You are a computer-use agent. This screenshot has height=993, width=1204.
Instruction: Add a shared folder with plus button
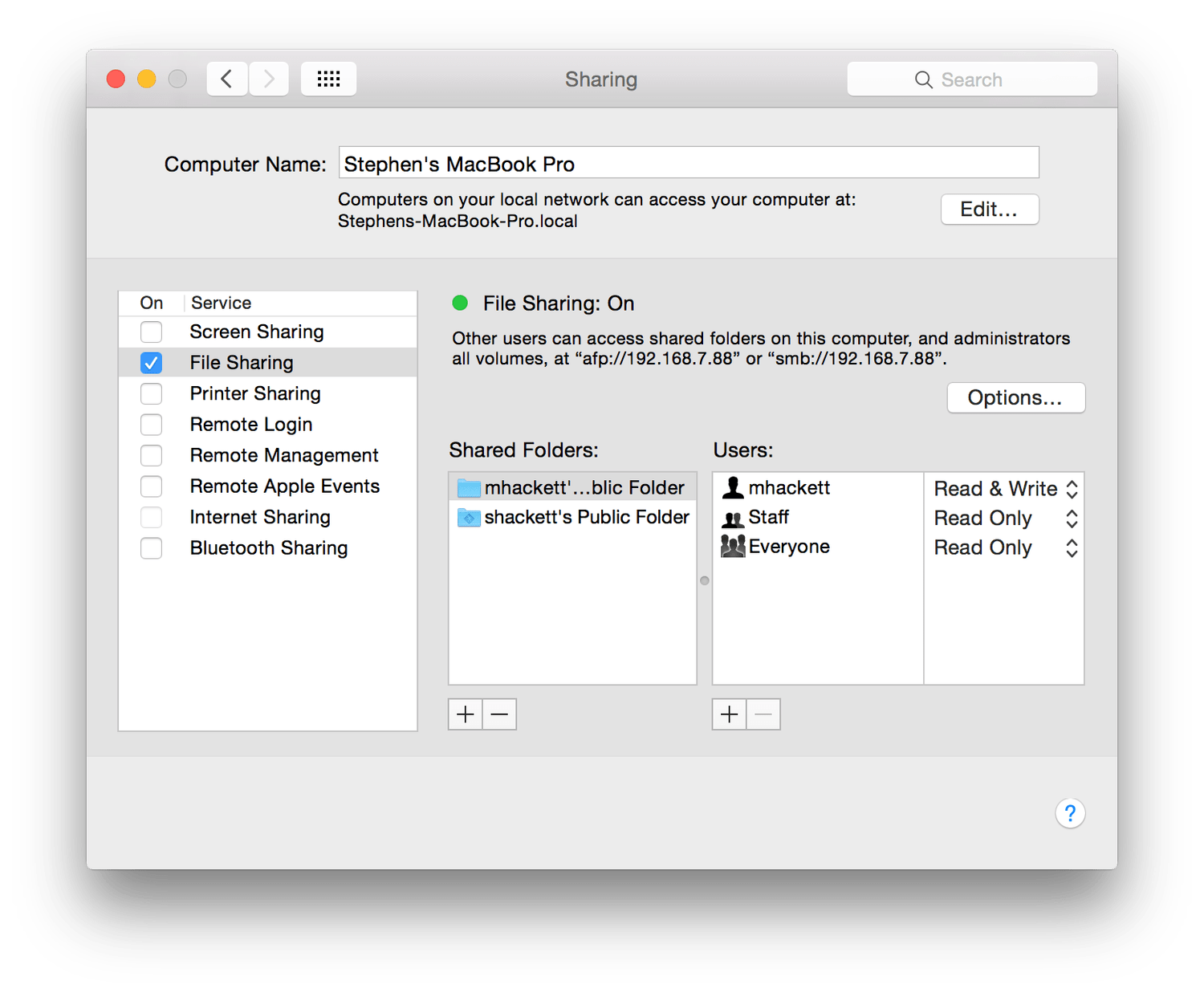click(x=466, y=714)
